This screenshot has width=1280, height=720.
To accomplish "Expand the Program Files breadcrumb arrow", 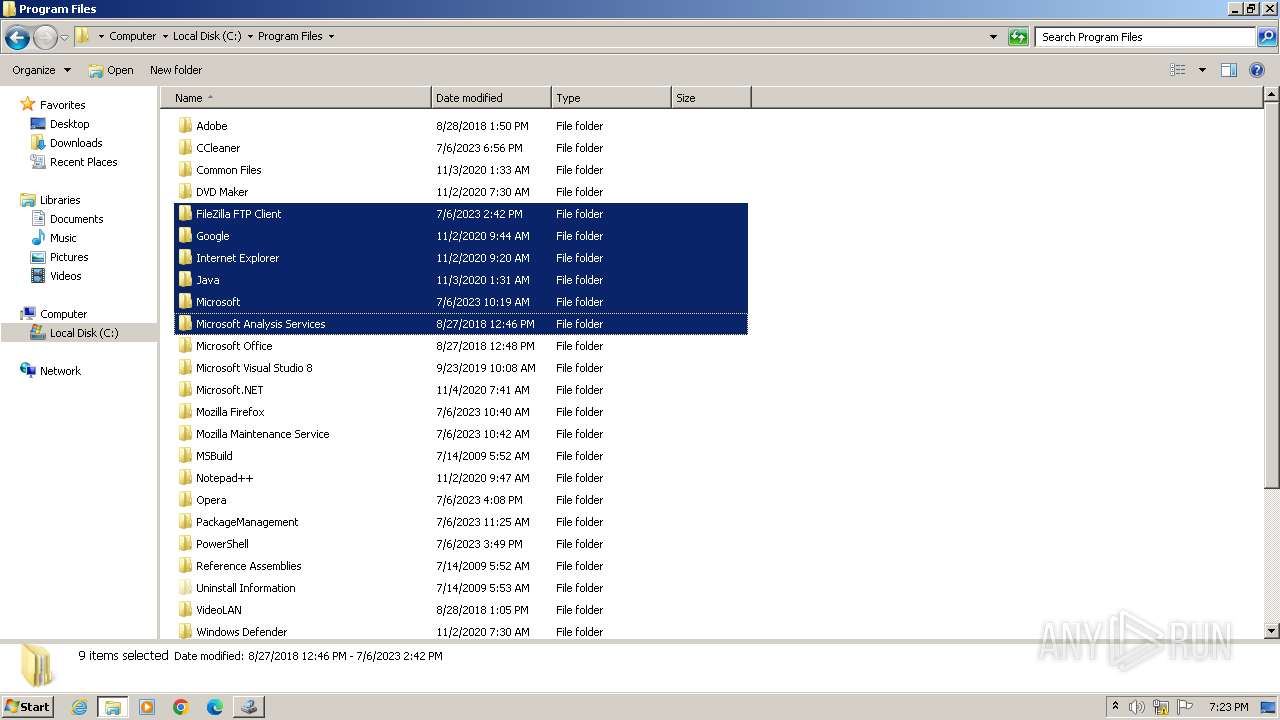I will [x=331, y=37].
